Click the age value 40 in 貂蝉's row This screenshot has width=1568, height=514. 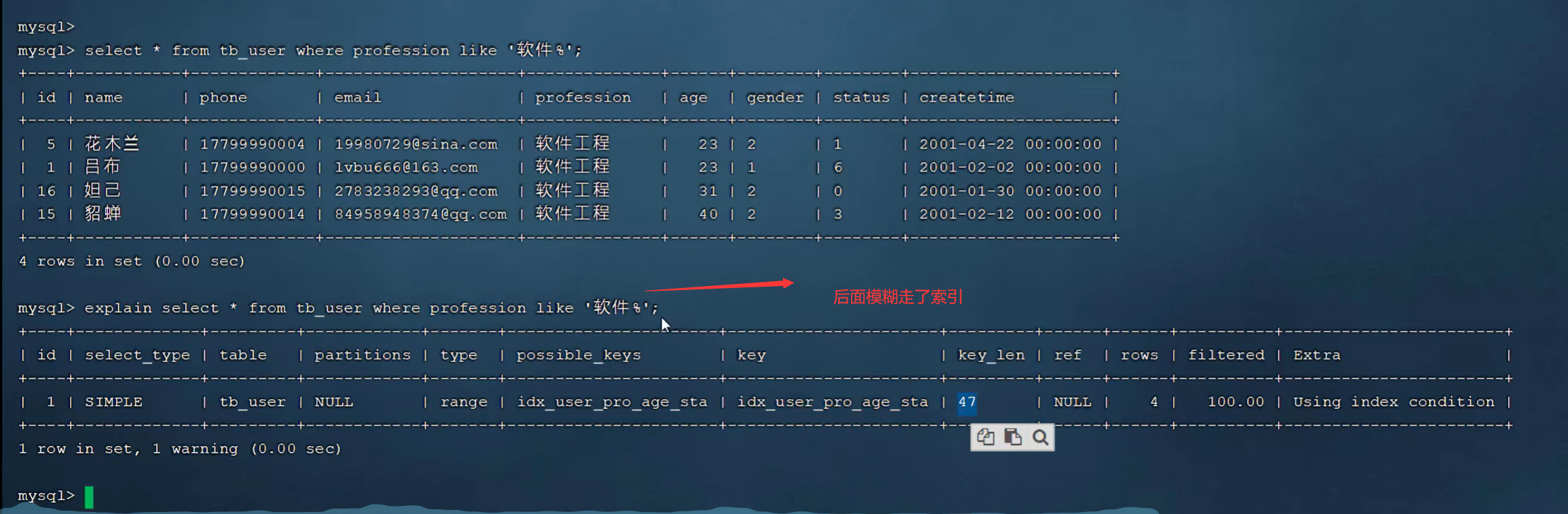(708, 215)
